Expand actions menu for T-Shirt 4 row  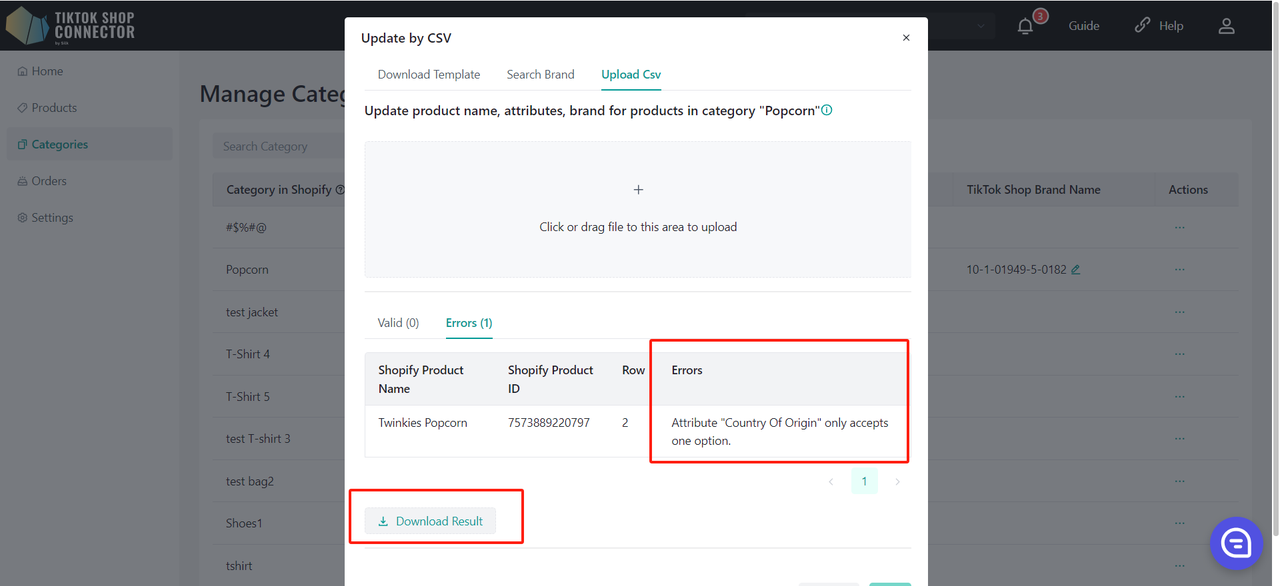click(x=1180, y=354)
